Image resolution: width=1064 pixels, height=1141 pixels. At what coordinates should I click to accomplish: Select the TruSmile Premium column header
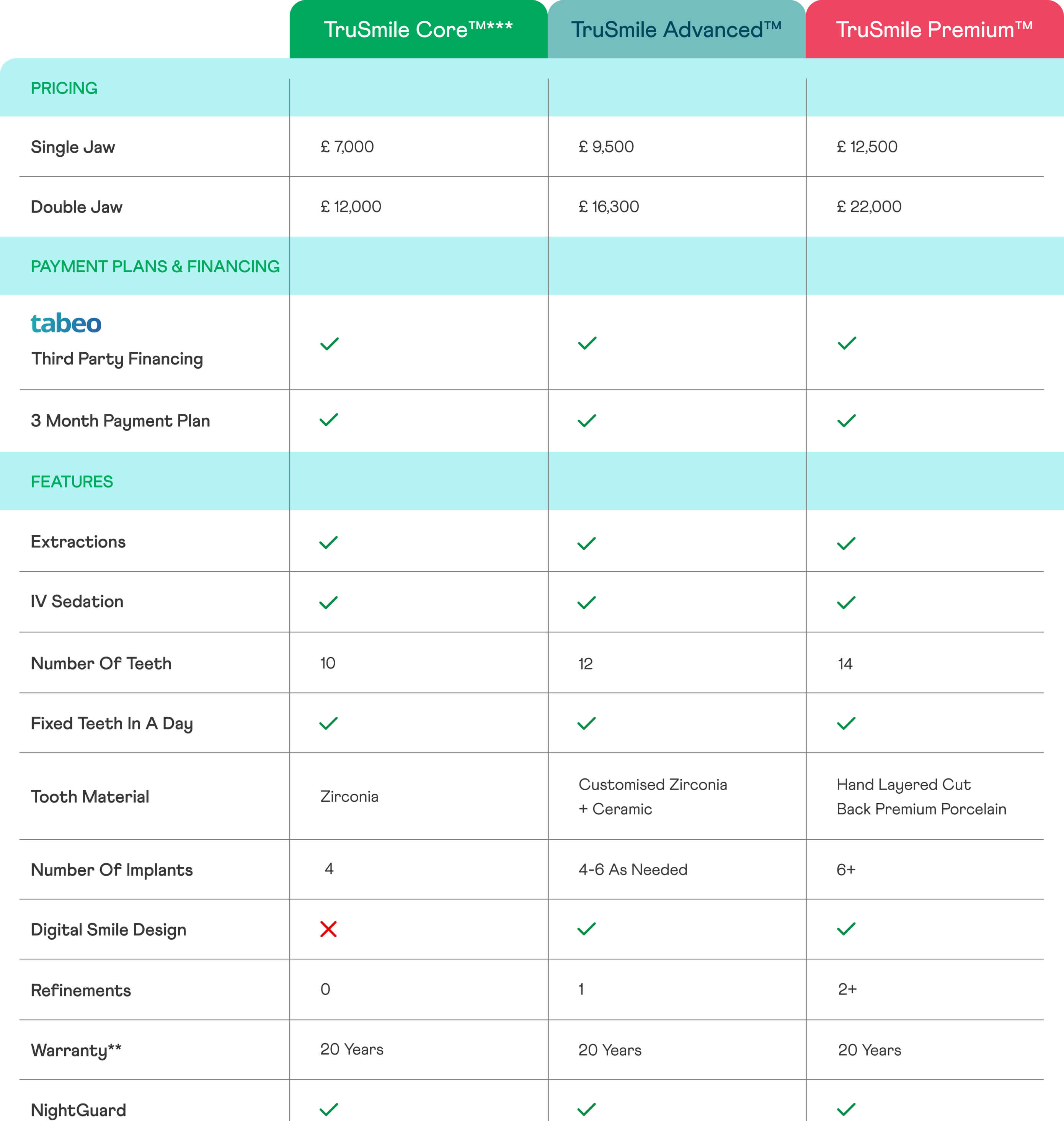click(x=934, y=30)
